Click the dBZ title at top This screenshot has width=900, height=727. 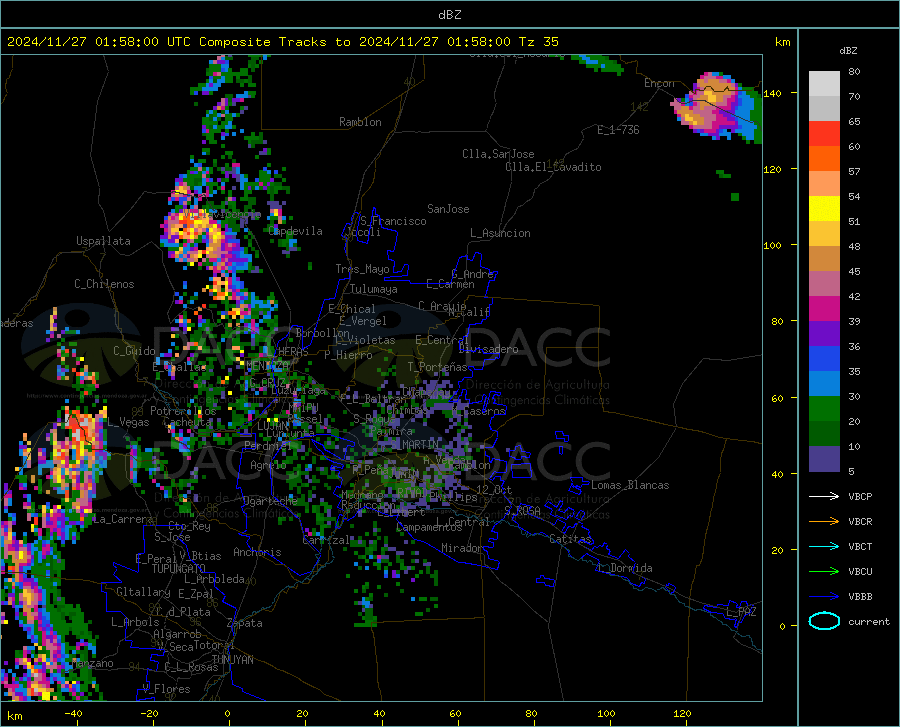[x=449, y=15]
